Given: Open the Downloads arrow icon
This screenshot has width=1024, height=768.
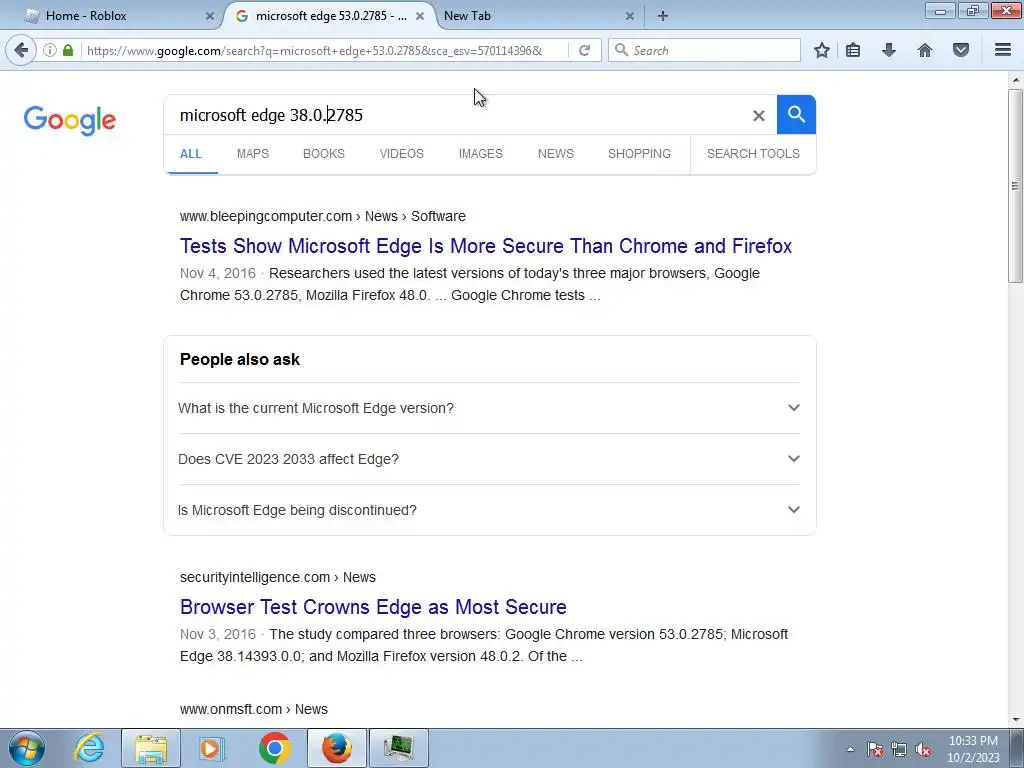Looking at the screenshot, I should 889,50.
